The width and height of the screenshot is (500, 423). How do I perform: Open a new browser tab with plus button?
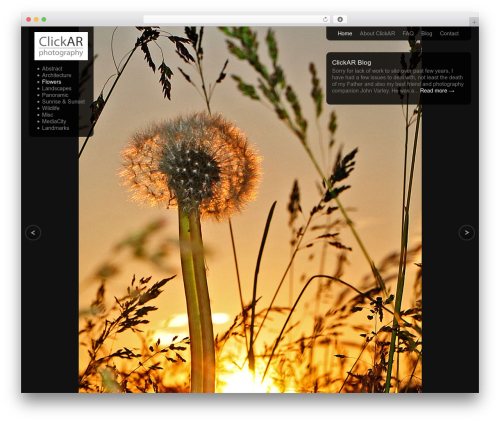(x=474, y=22)
